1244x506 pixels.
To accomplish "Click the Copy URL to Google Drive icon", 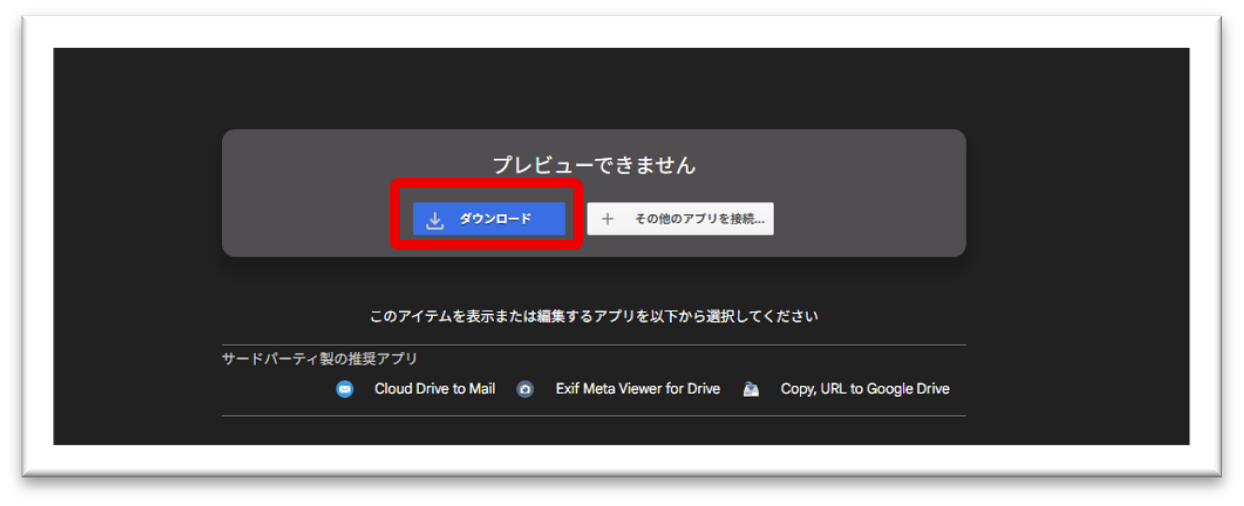I will (751, 390).
